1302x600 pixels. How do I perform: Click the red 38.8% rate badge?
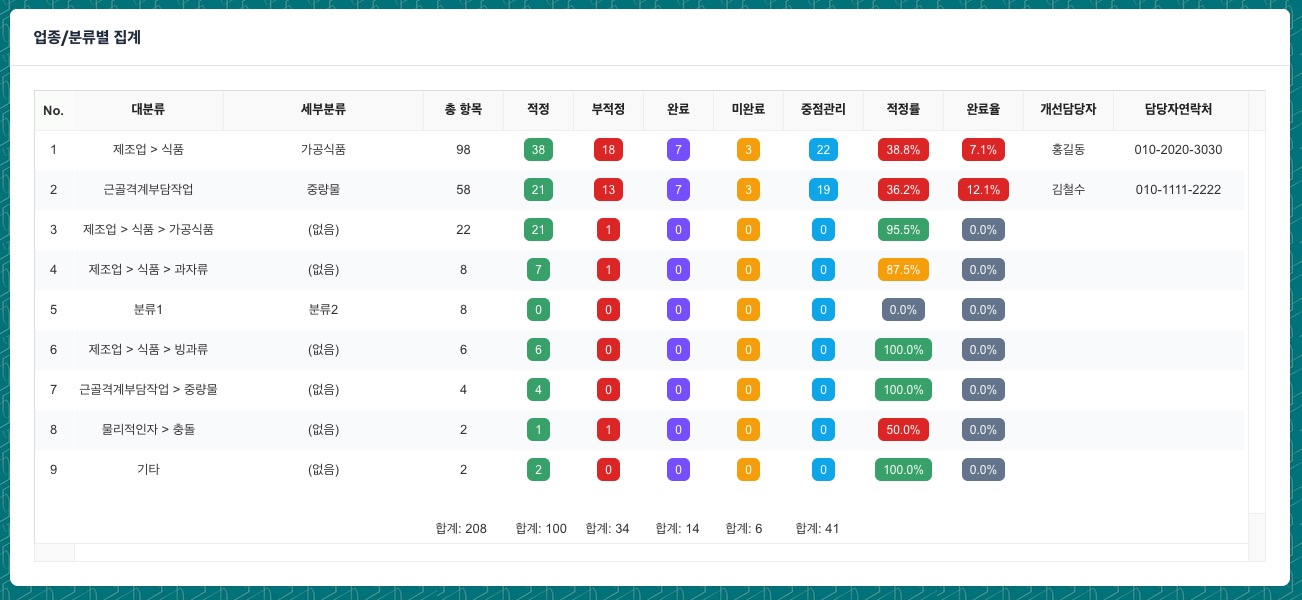coord(903,150)
